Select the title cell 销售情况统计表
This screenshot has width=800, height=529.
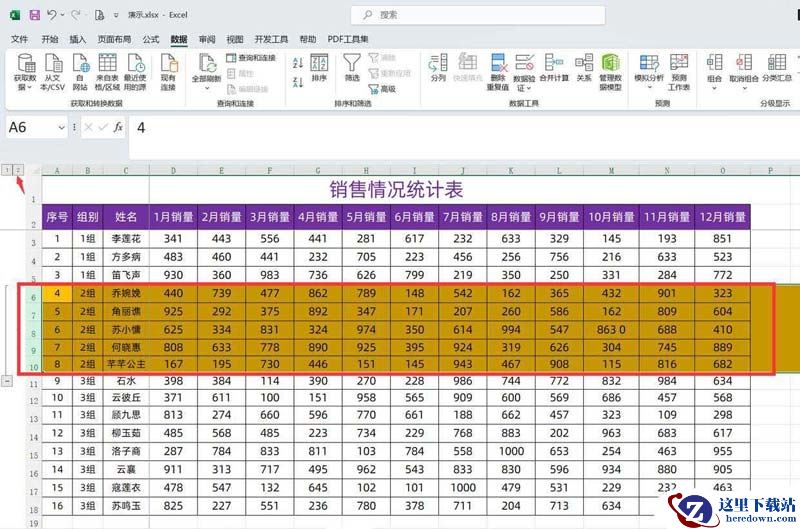[x=396, y=190]
